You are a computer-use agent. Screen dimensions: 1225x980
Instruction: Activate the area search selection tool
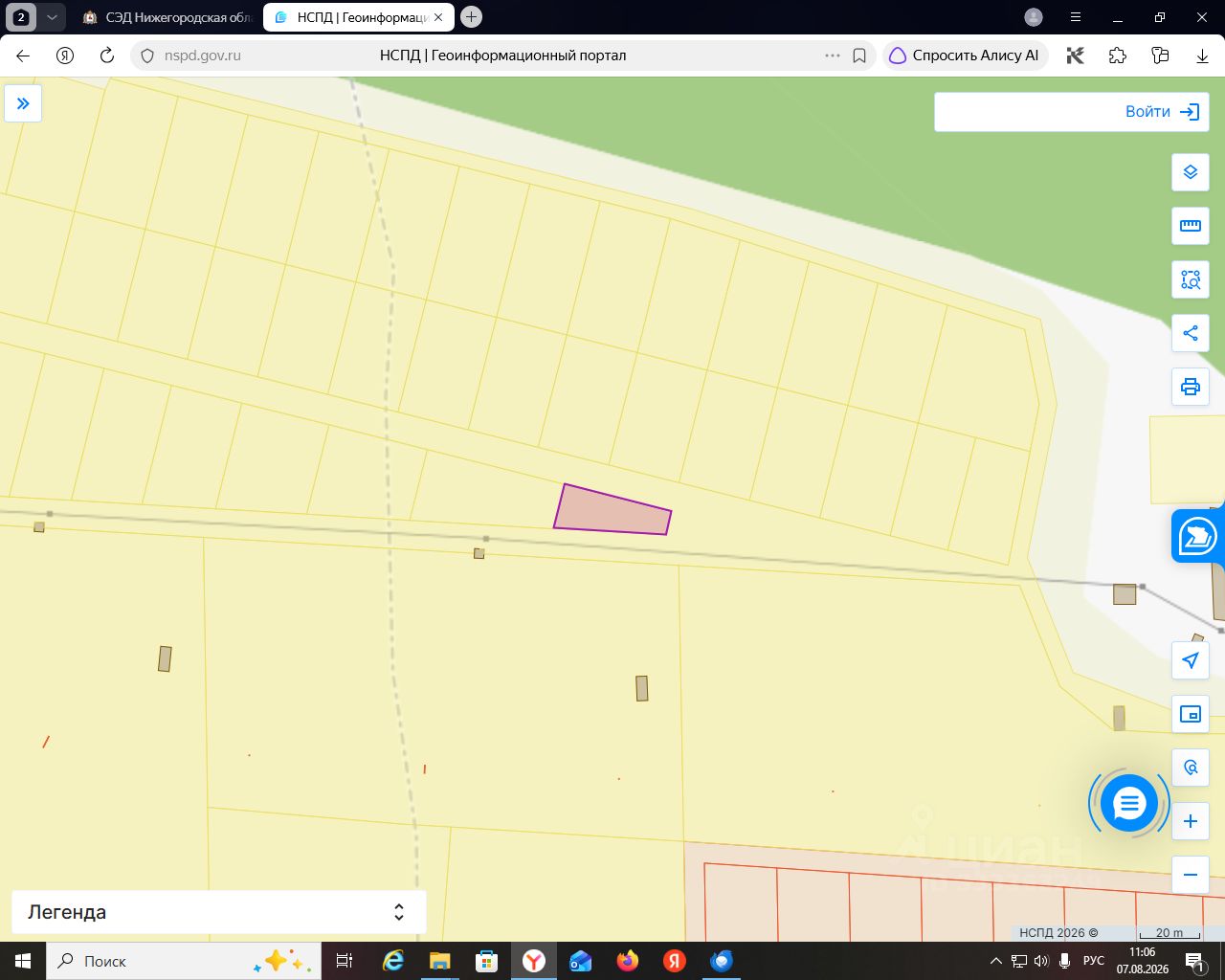point(1191,279)
